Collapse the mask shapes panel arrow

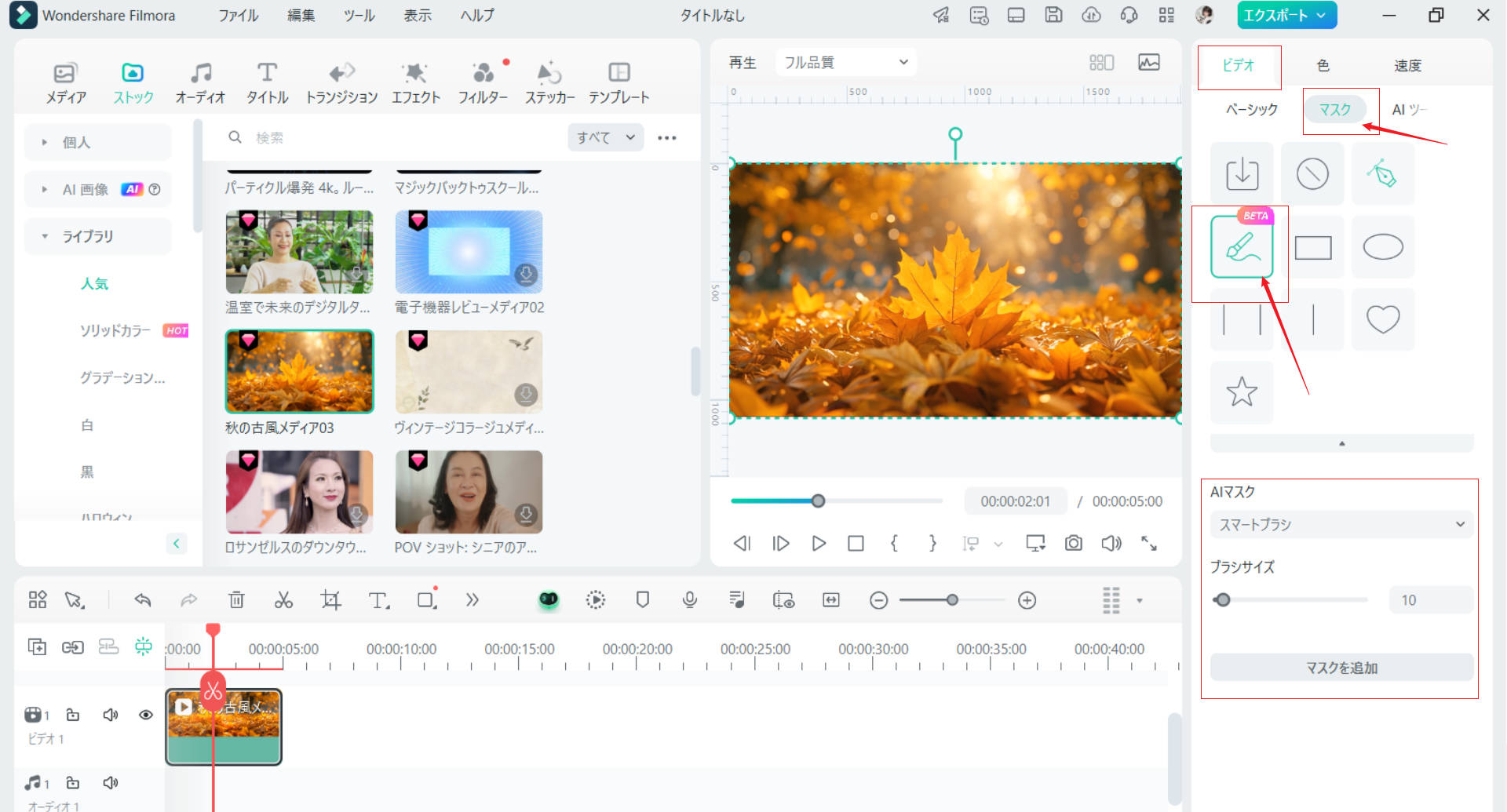(x=1341, y=443)
